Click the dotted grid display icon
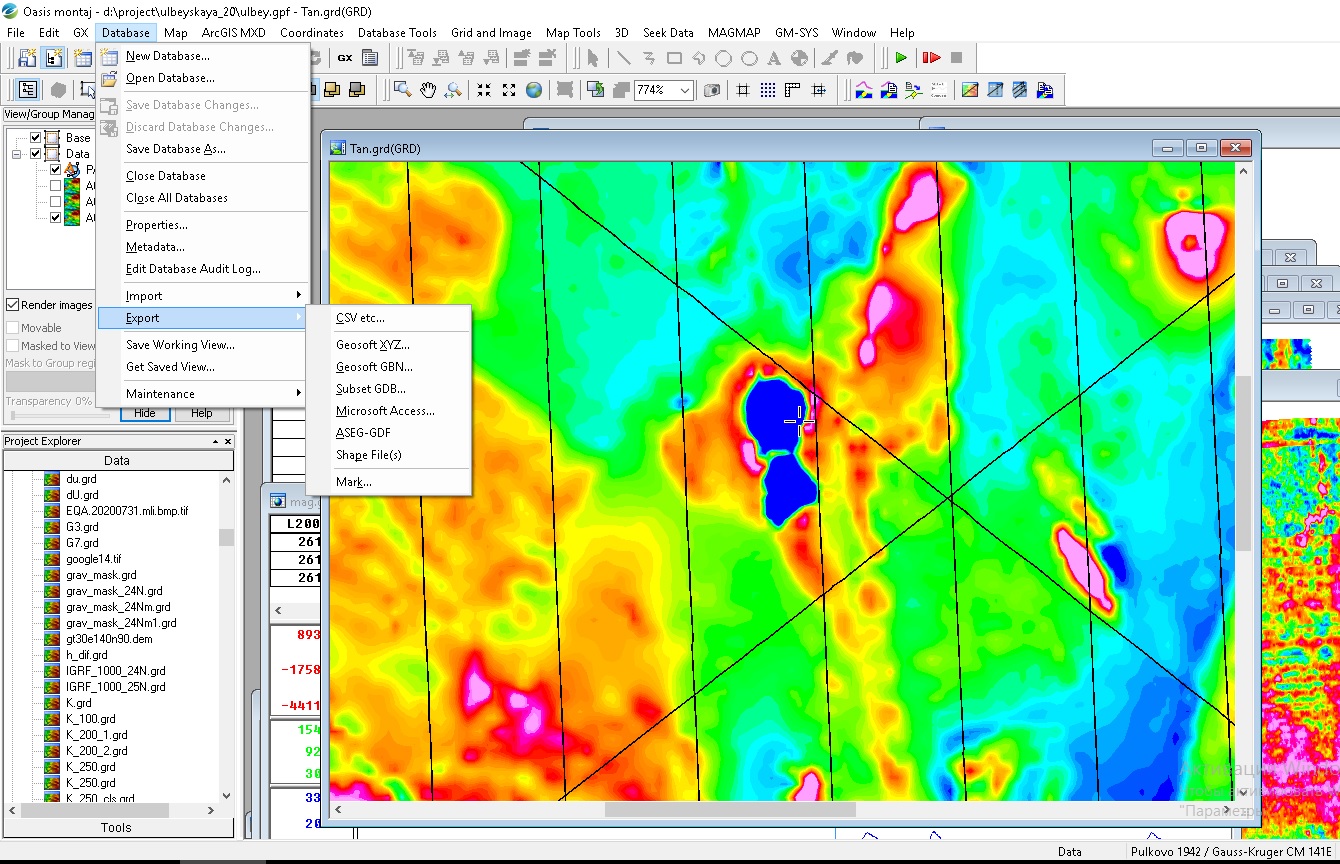The height and width of the screenshot is (864, 1340). pos(767,90)
